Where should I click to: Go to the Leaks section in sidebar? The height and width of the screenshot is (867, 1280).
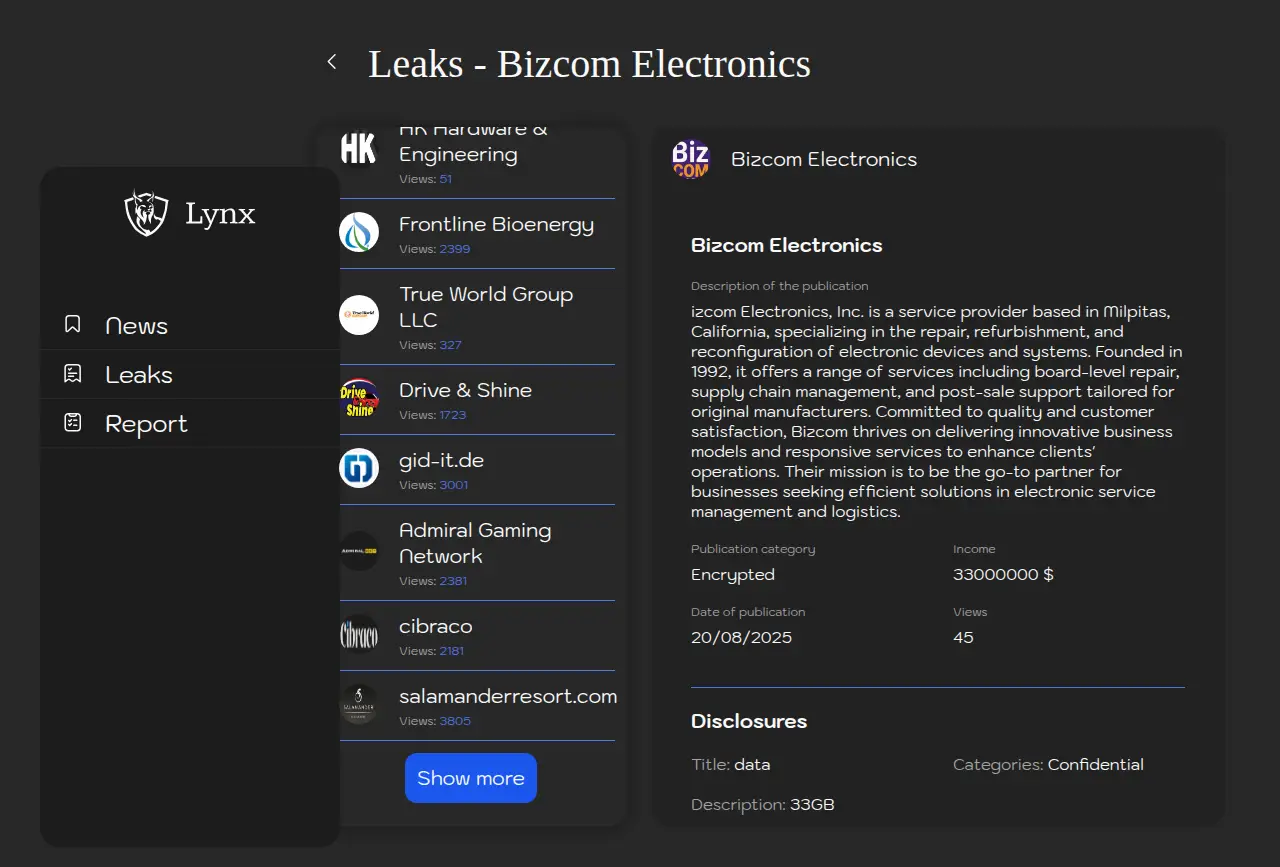click(x=139, y=375)
